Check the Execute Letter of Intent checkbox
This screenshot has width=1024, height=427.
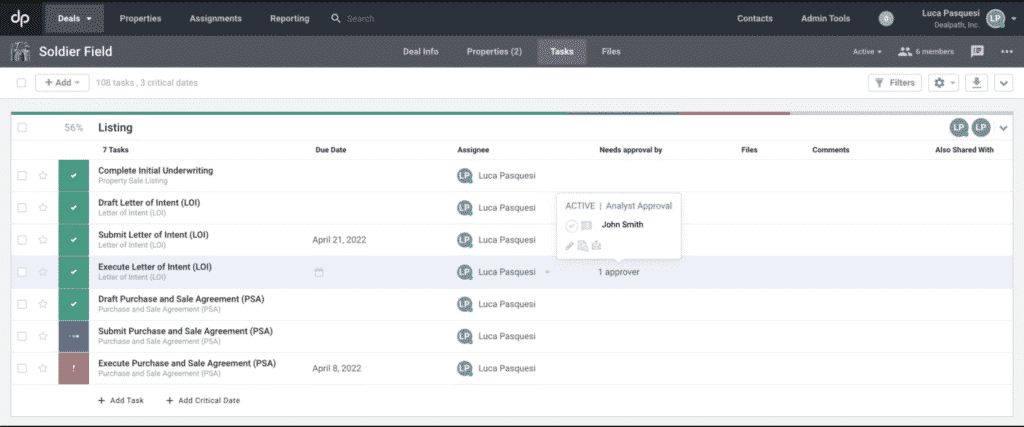tap(22, 272)
